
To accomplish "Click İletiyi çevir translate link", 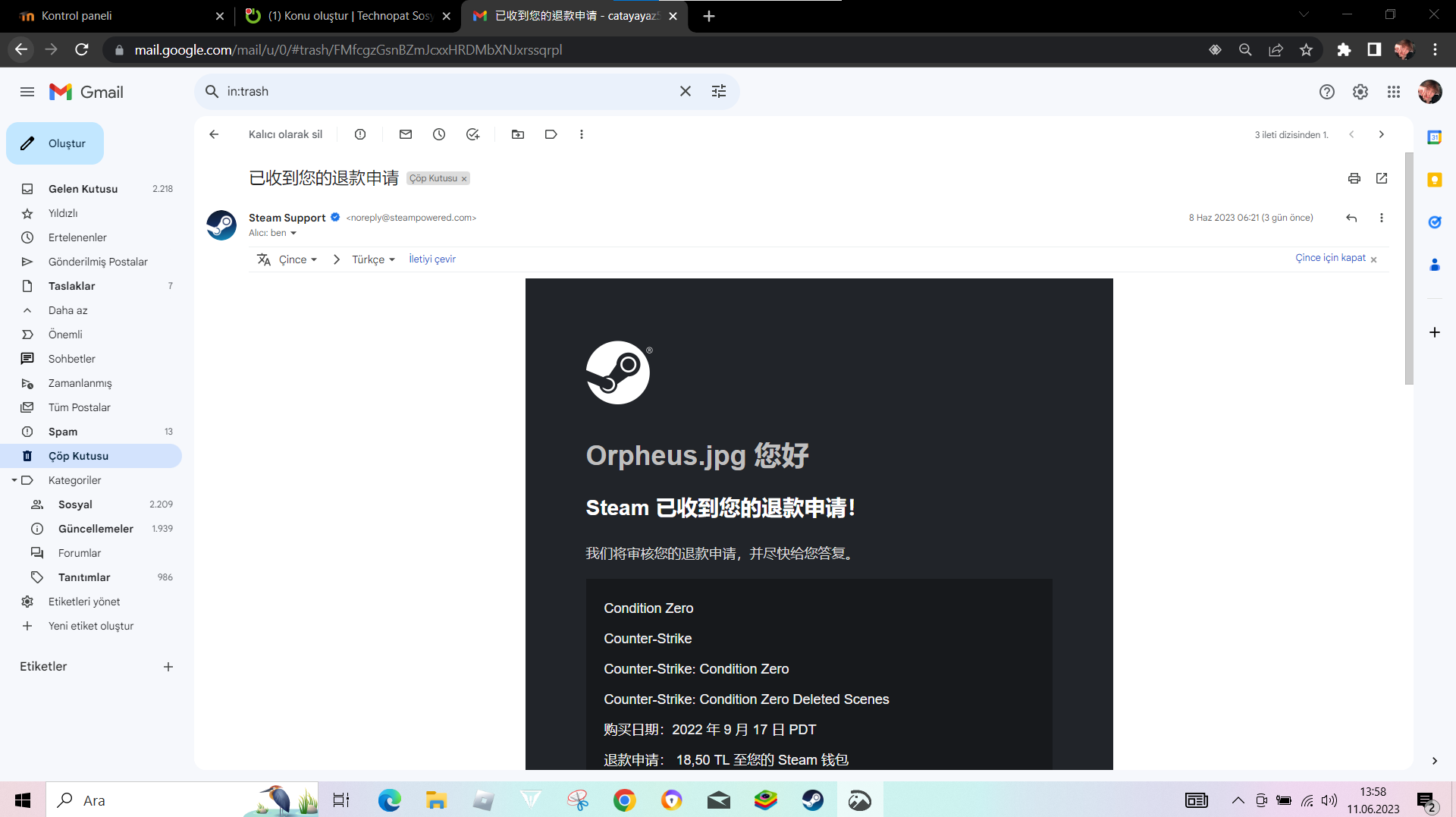I will click(x=432, y=259).
